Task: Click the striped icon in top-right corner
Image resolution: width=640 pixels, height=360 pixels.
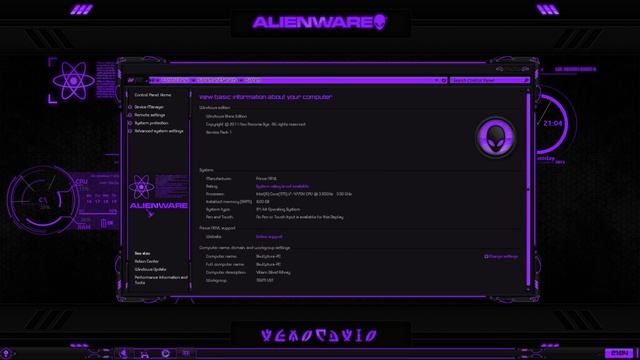Action: point(548,9)
